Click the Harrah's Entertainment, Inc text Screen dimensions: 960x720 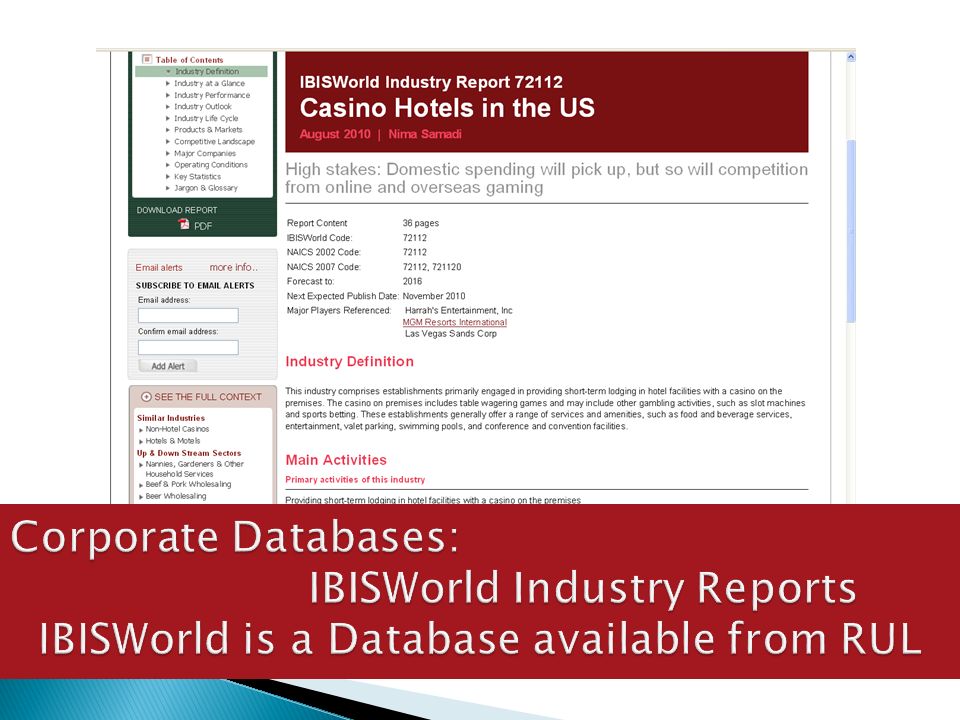[459, 310]
